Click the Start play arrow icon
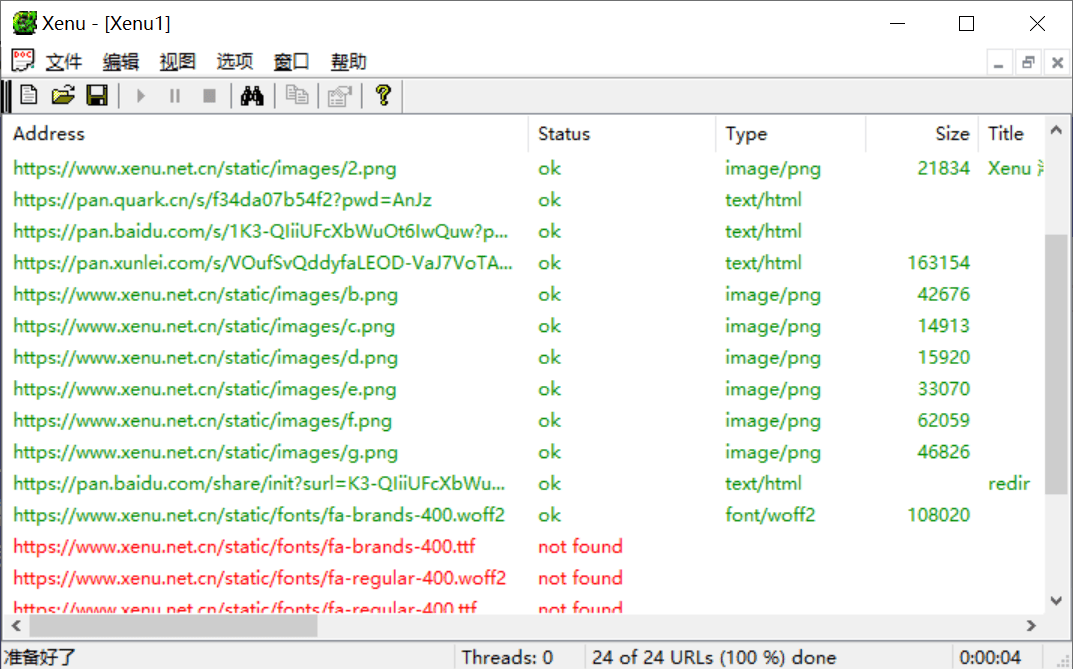This screenshot has height=669, width=1073. point(141,96)
